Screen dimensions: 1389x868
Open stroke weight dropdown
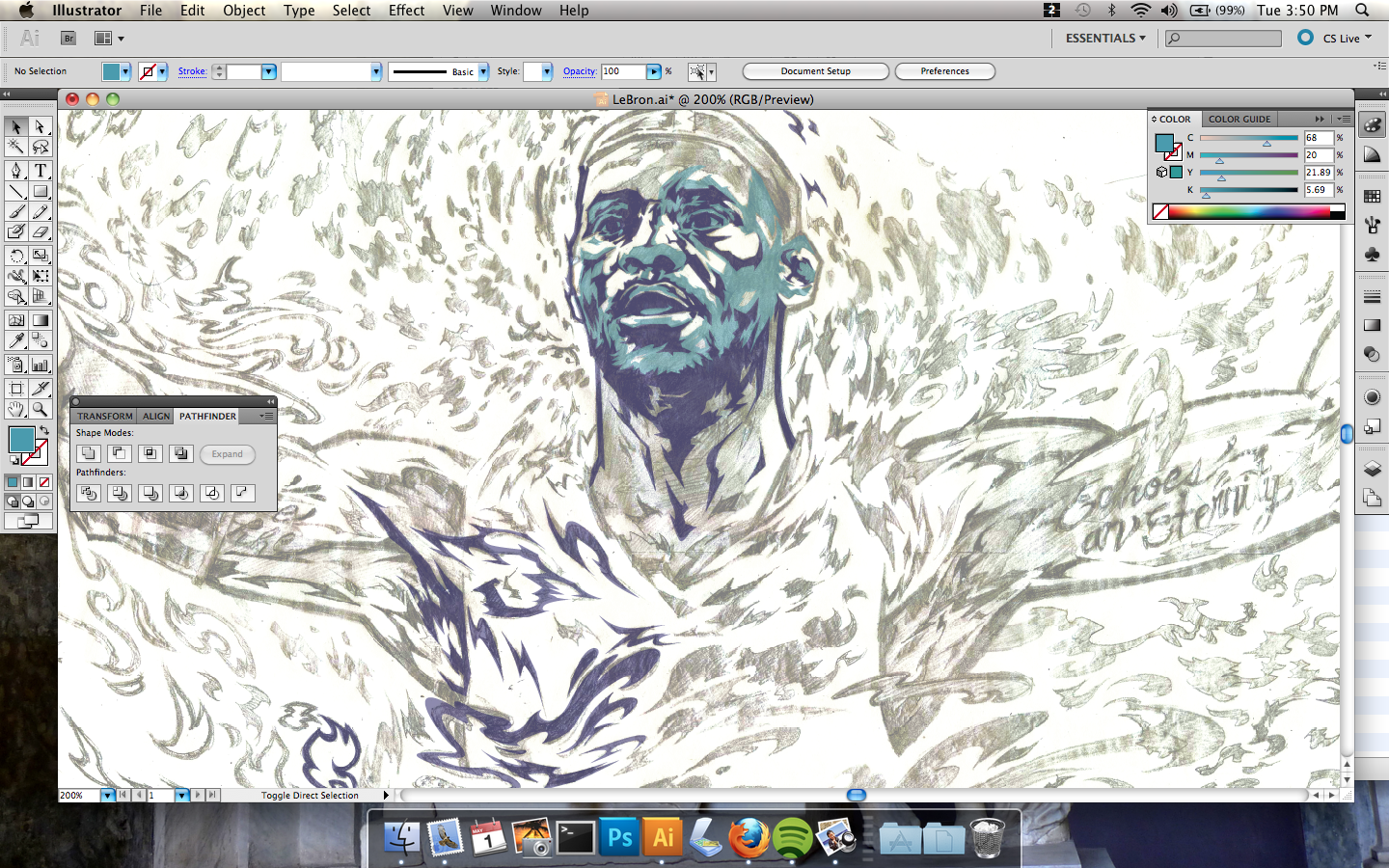(269, 71)
